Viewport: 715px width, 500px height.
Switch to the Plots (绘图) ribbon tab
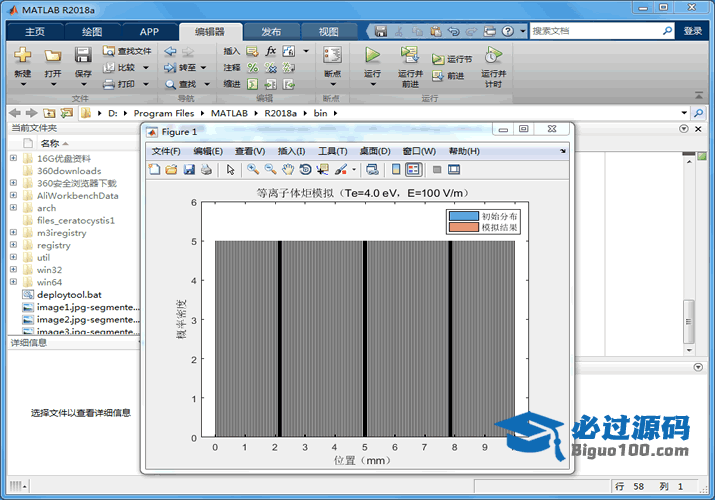point(91,31)
